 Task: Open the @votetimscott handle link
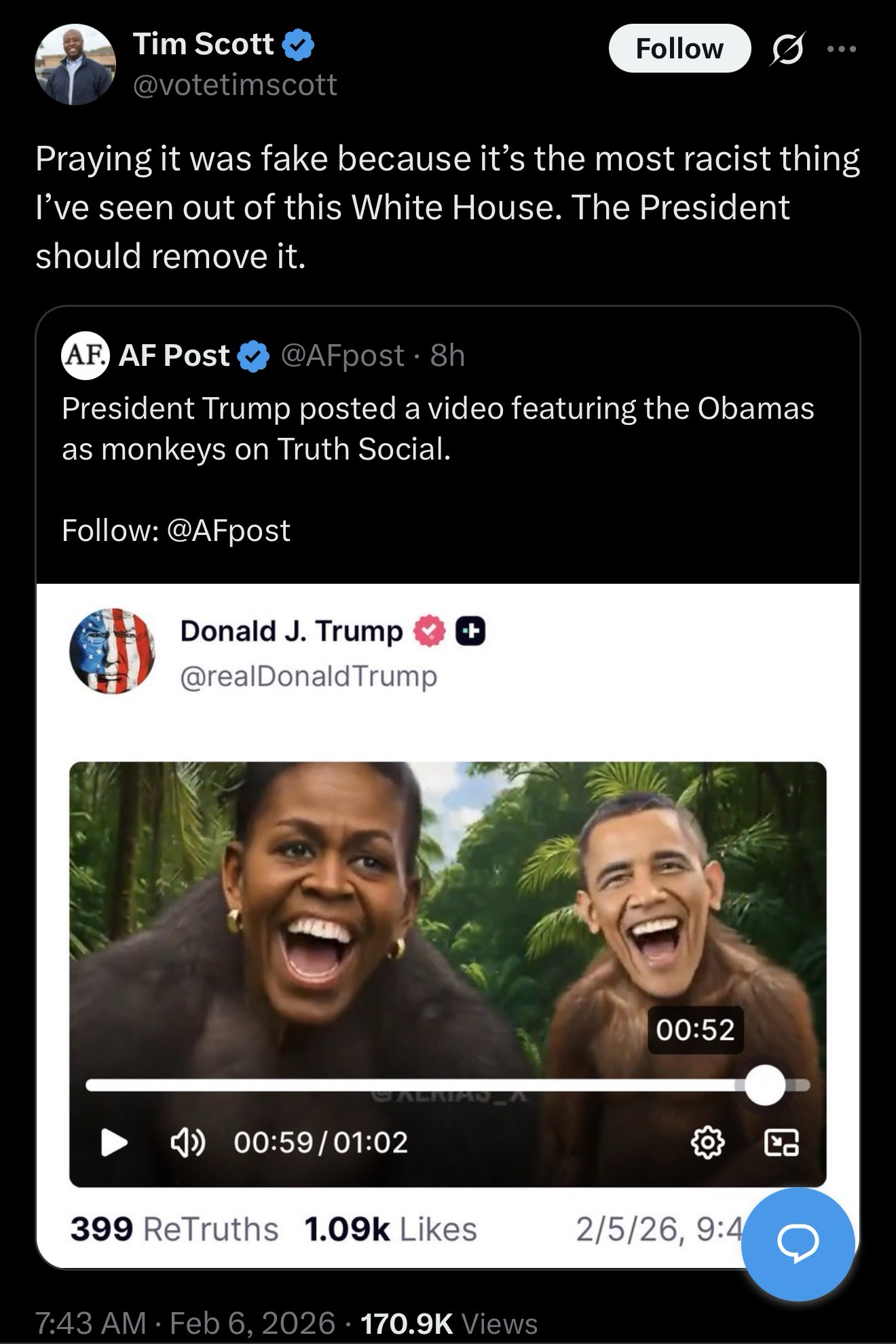click(x=235, y=84)
